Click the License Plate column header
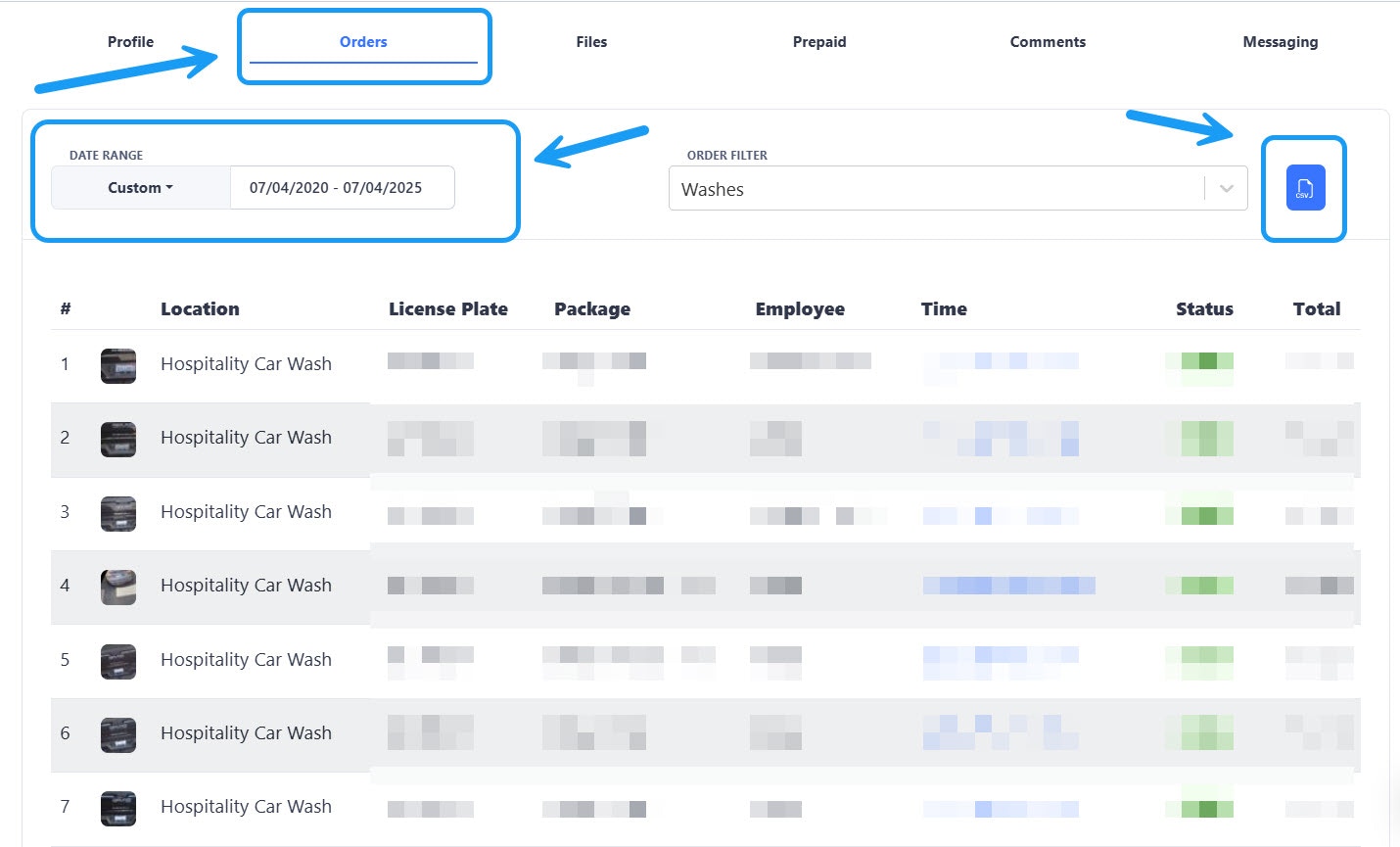 [448, 308]
